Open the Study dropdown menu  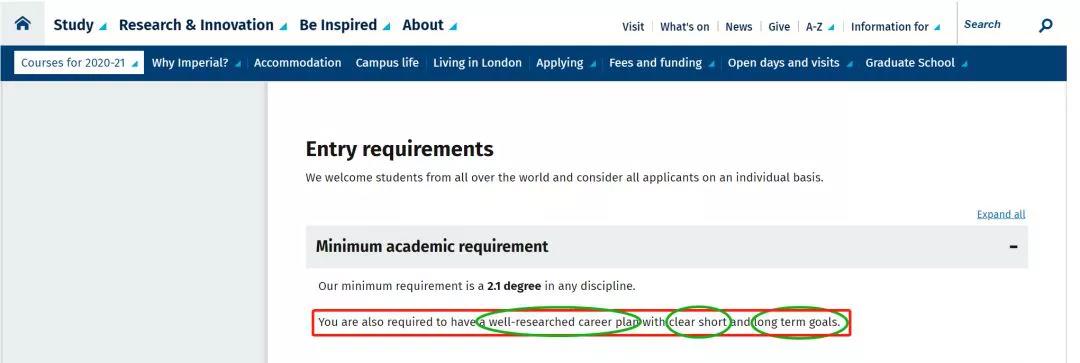[x=80, y=25]
